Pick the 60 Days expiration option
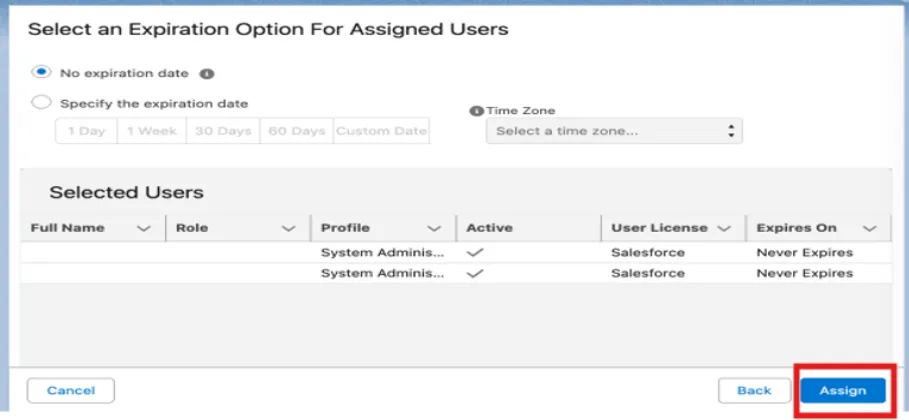 click(x=297, y=131)
